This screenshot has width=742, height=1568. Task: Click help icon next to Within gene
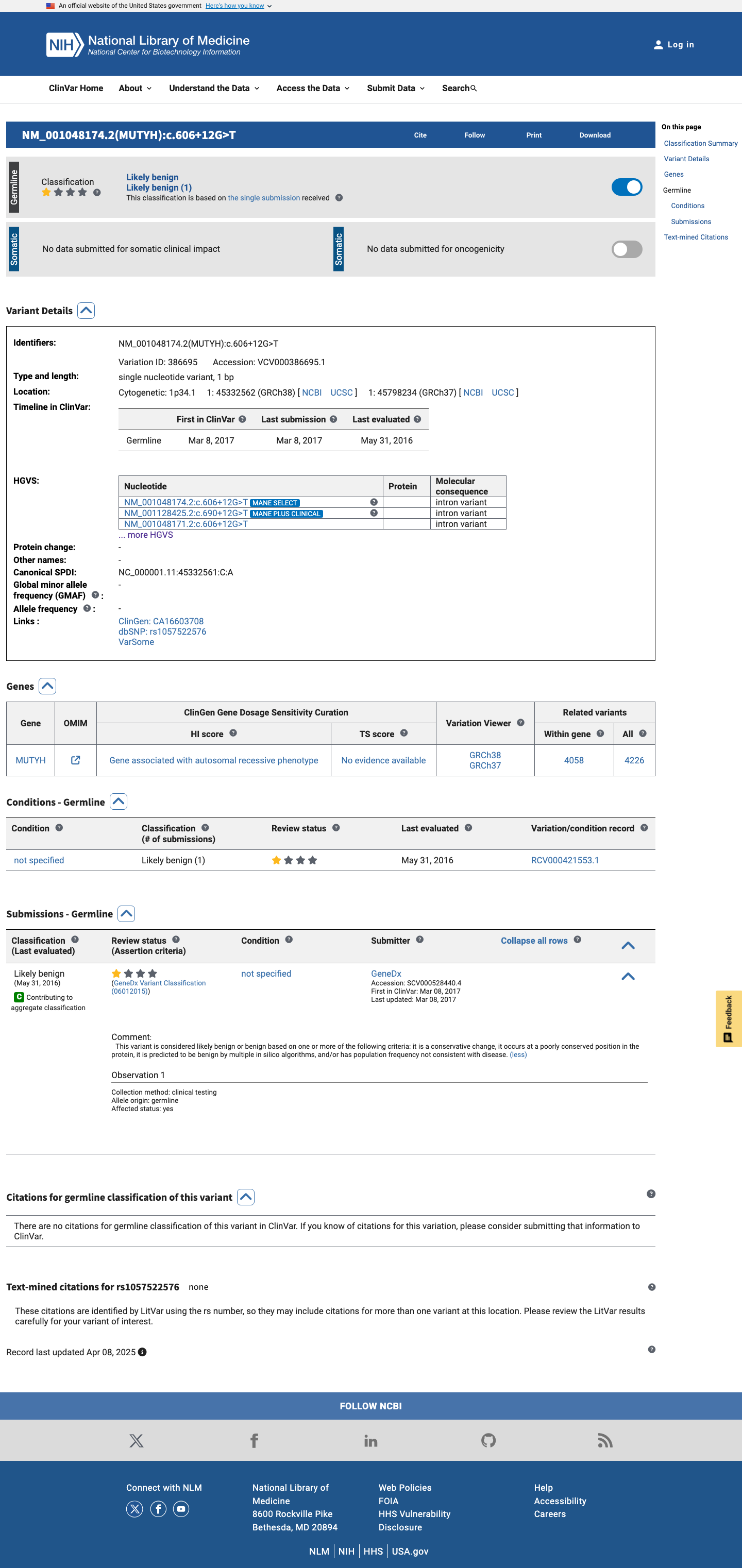point(600,734)
